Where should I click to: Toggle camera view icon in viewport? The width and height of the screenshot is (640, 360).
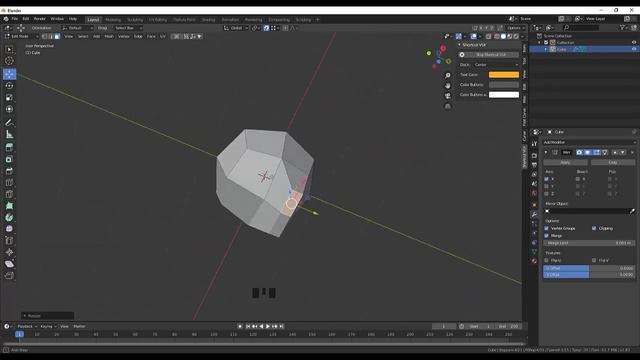(x=448, y=96)
